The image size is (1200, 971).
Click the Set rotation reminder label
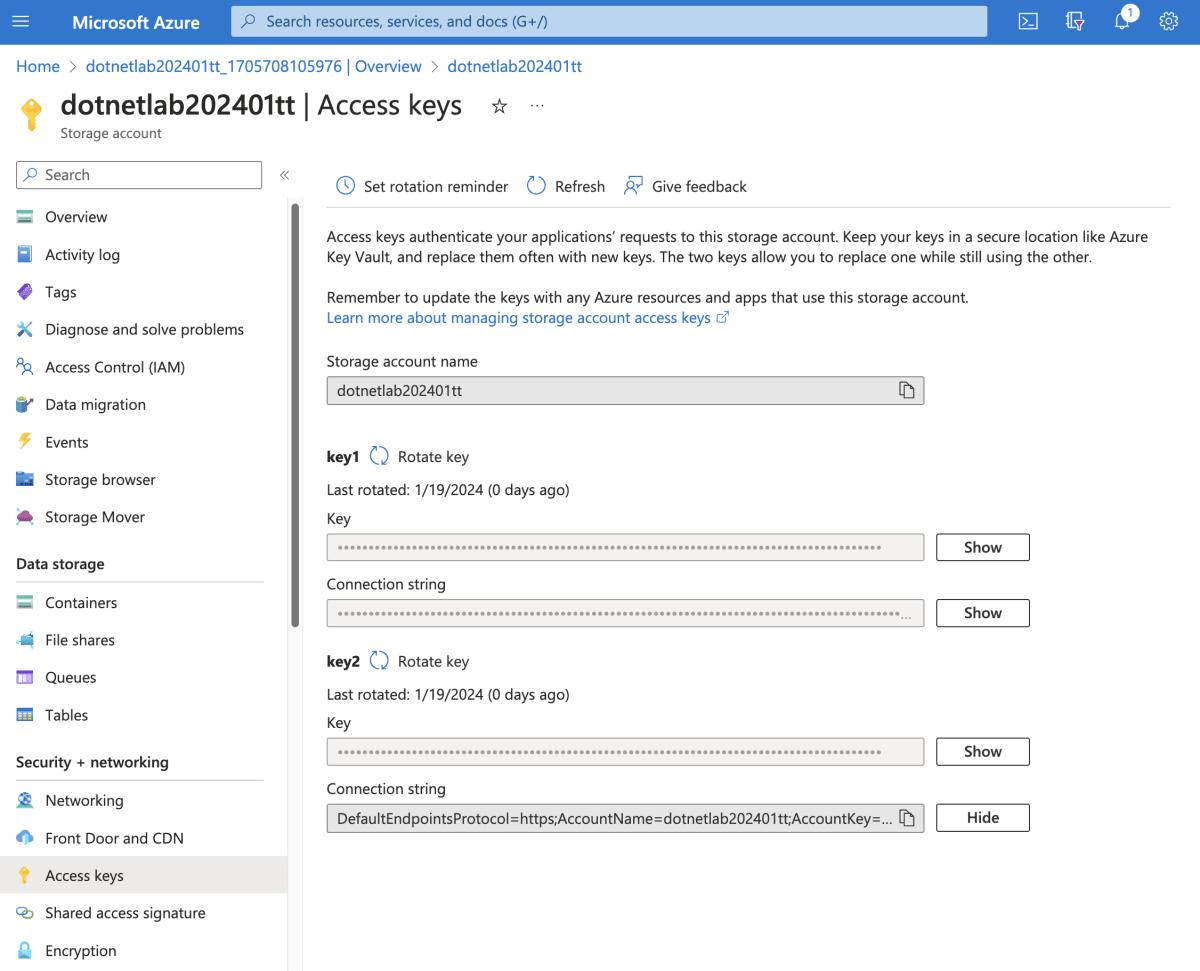click(x=436, y=187)
